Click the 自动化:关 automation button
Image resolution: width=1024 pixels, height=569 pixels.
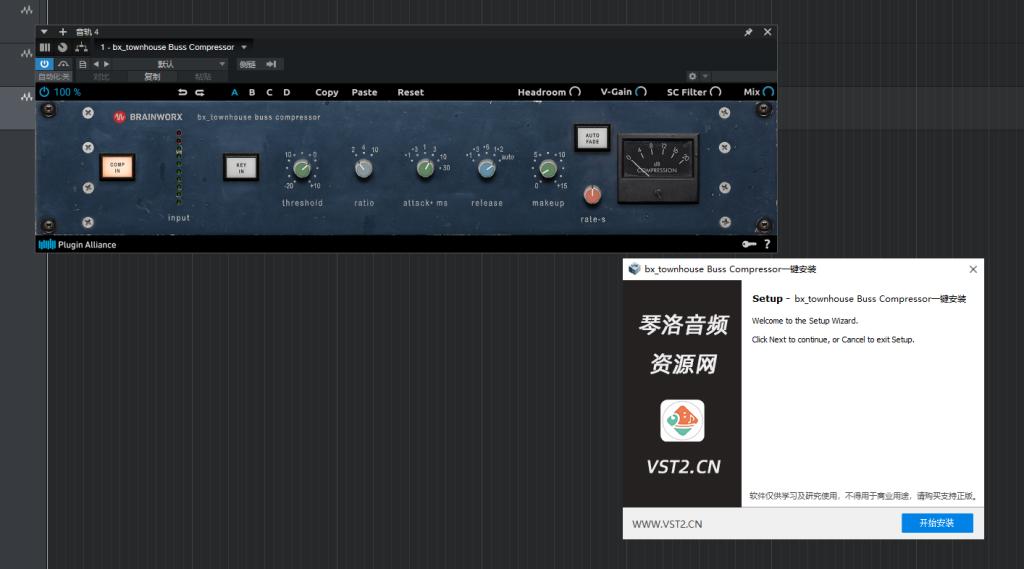54,76
